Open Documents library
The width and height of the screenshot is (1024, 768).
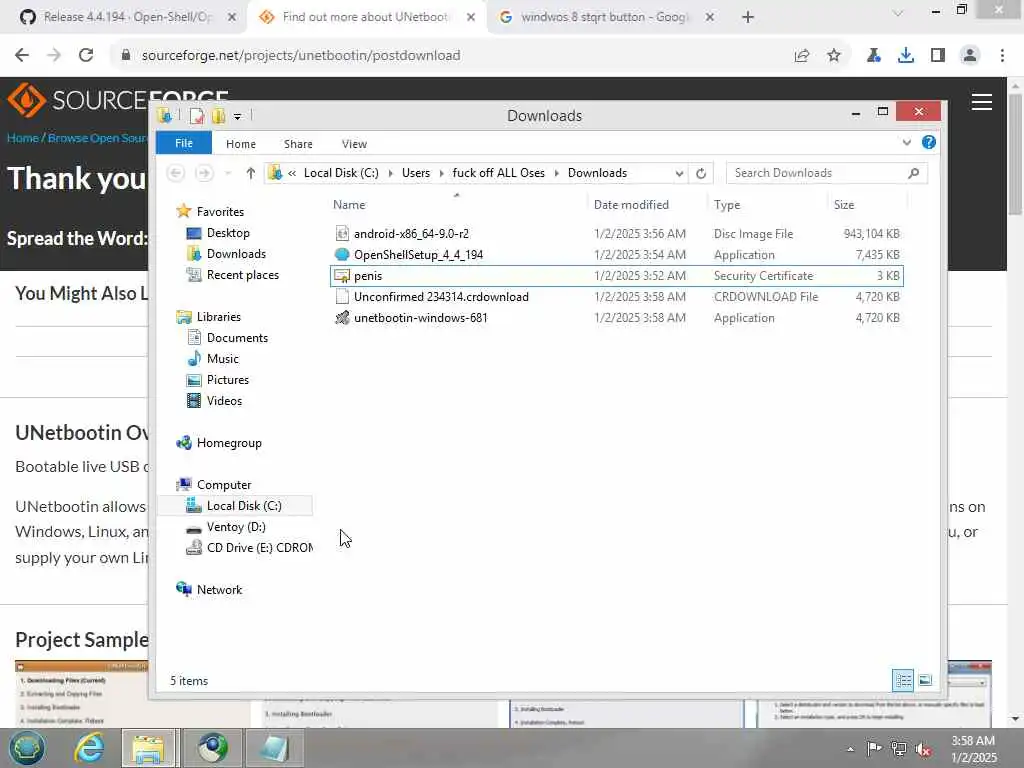tap(237, 338)
